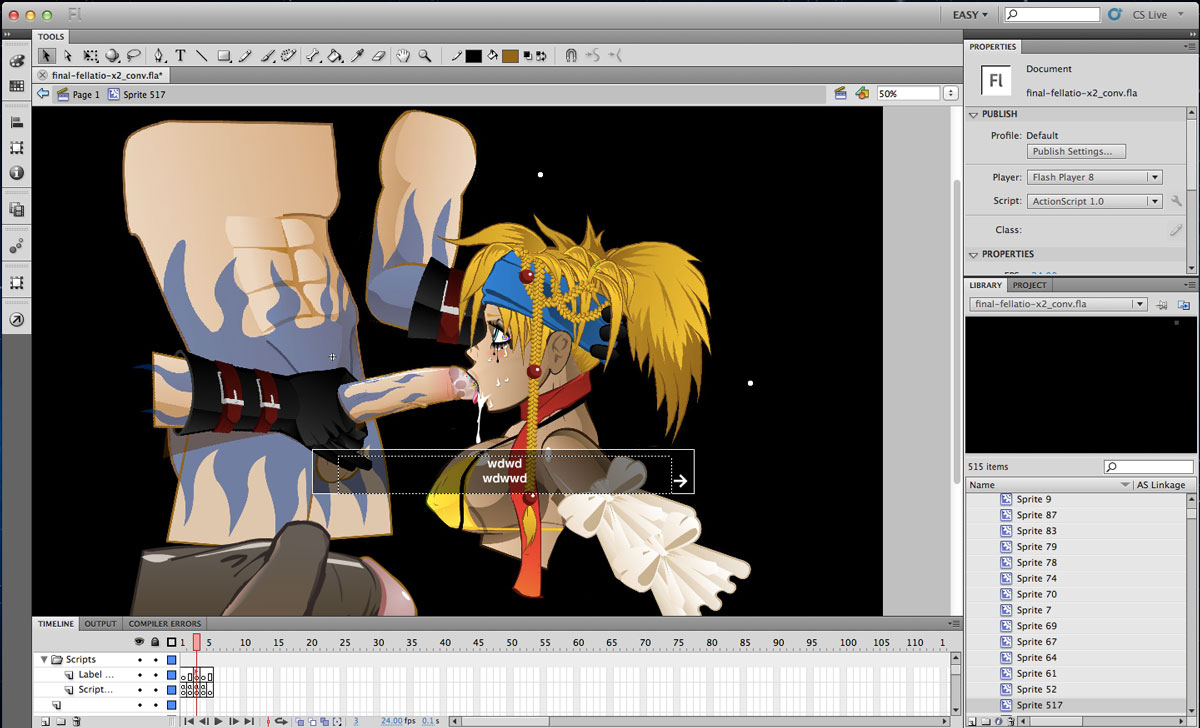Viewport: 1200px width, 728px height.
Task: Toggle show or hide all layers eye
Action: point(139,641)
